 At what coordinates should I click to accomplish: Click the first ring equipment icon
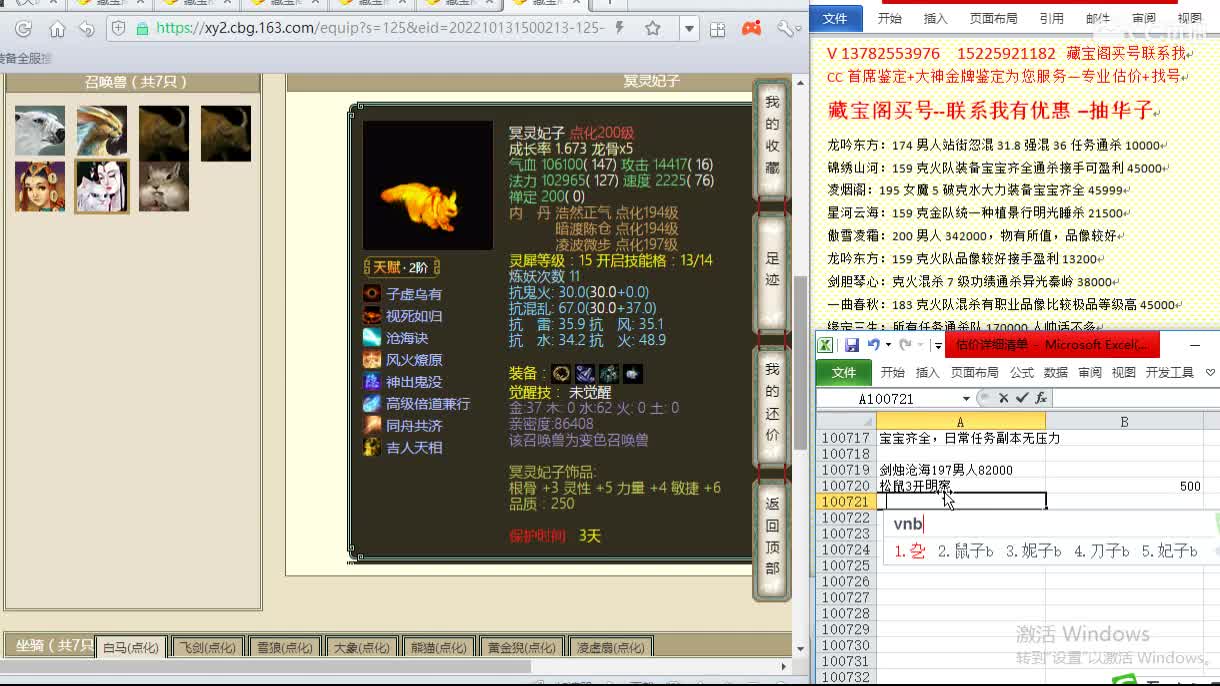click(x=561, y=373)
